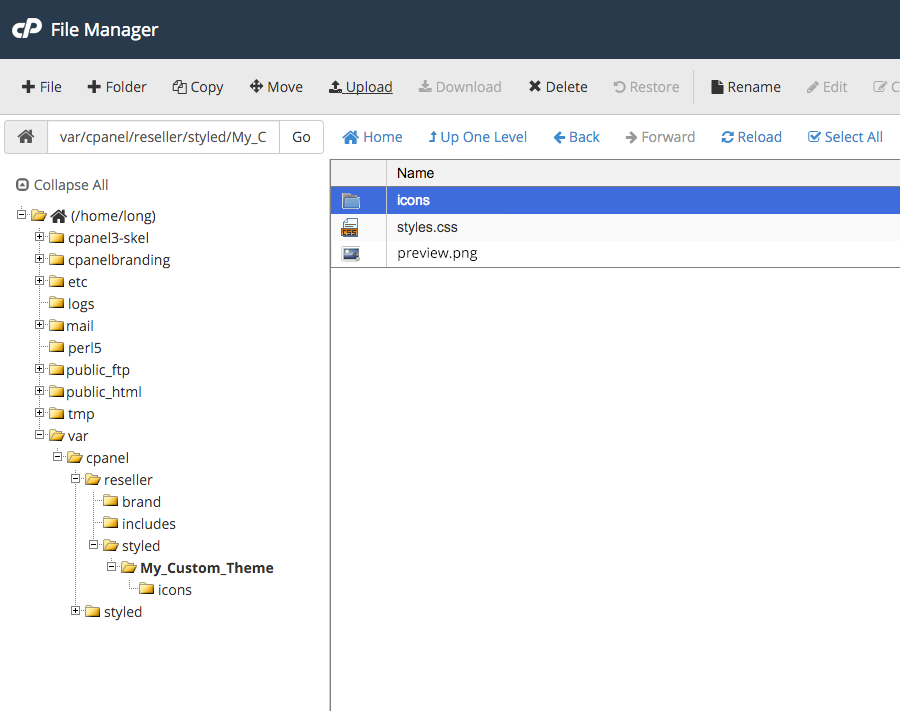Expand the mail folder node
The height and width of the screenshot is (711, 900).
tap(40, 325)
